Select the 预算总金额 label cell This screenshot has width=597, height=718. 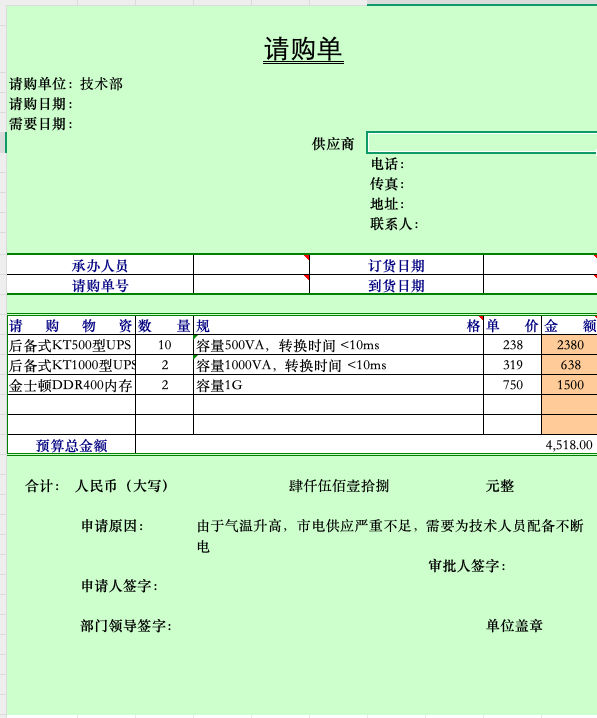pyautogui.click(x=71, y=445)
